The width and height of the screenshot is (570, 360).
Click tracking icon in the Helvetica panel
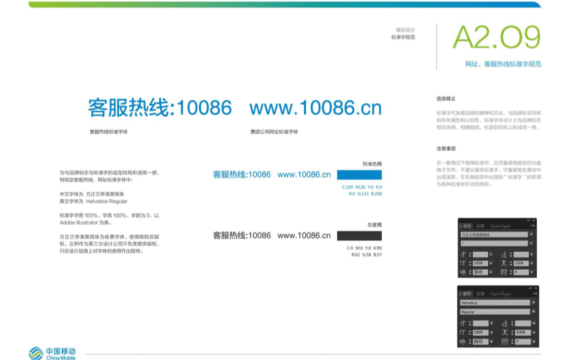pos(505,341)
